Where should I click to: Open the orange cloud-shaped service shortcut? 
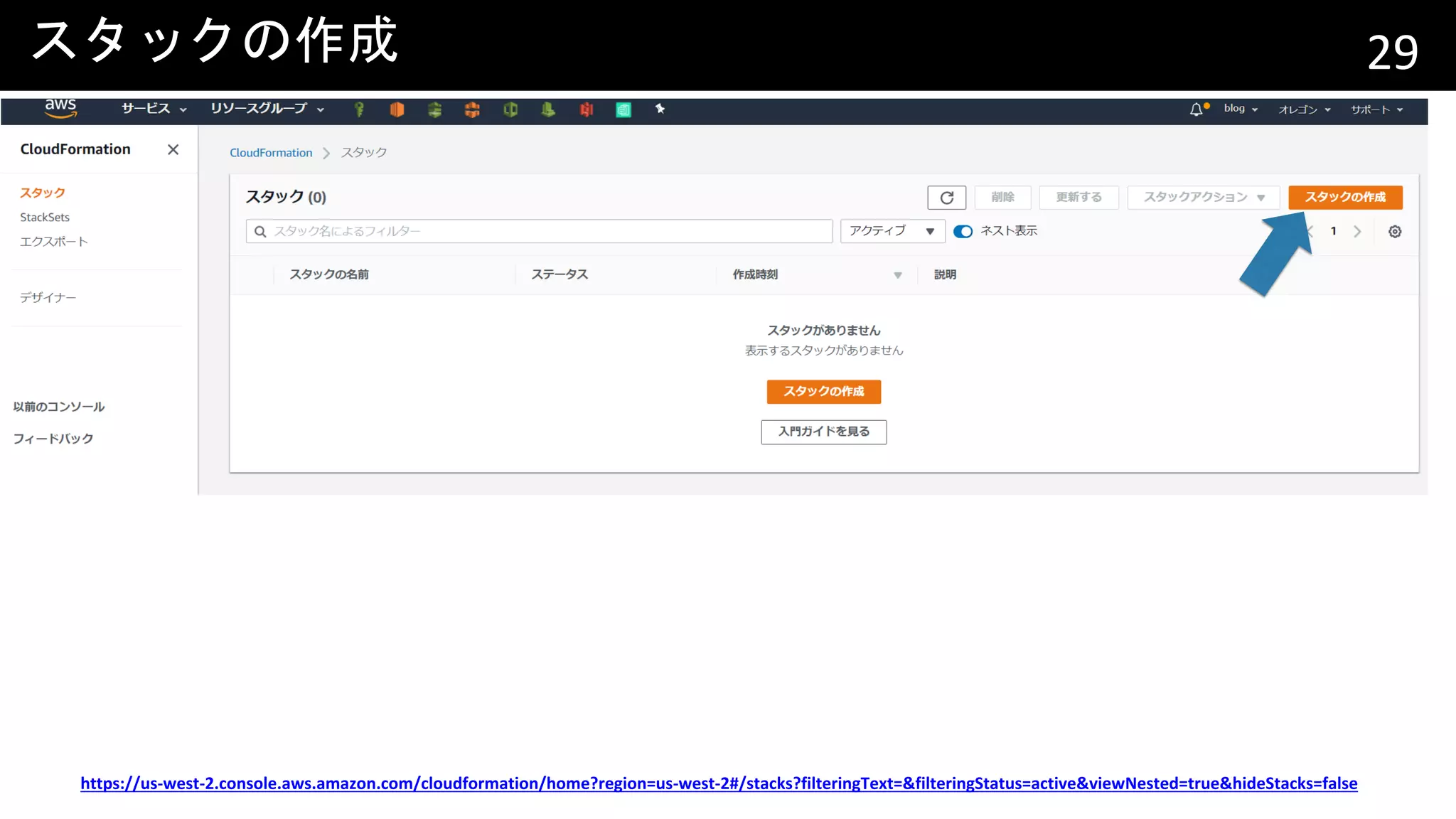472,109
